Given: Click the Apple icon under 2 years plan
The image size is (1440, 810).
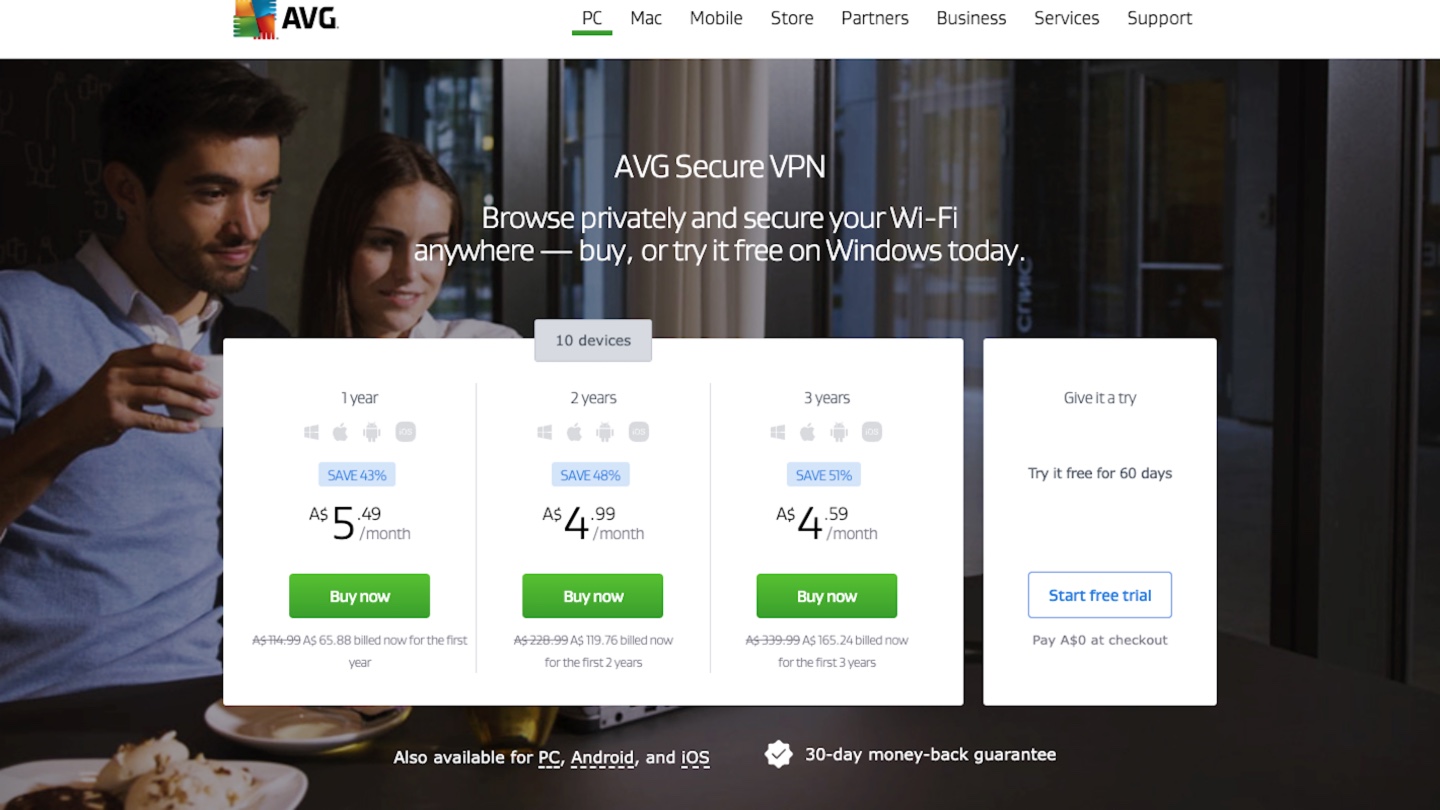Looking at the screenshot, I should [574, 432].
